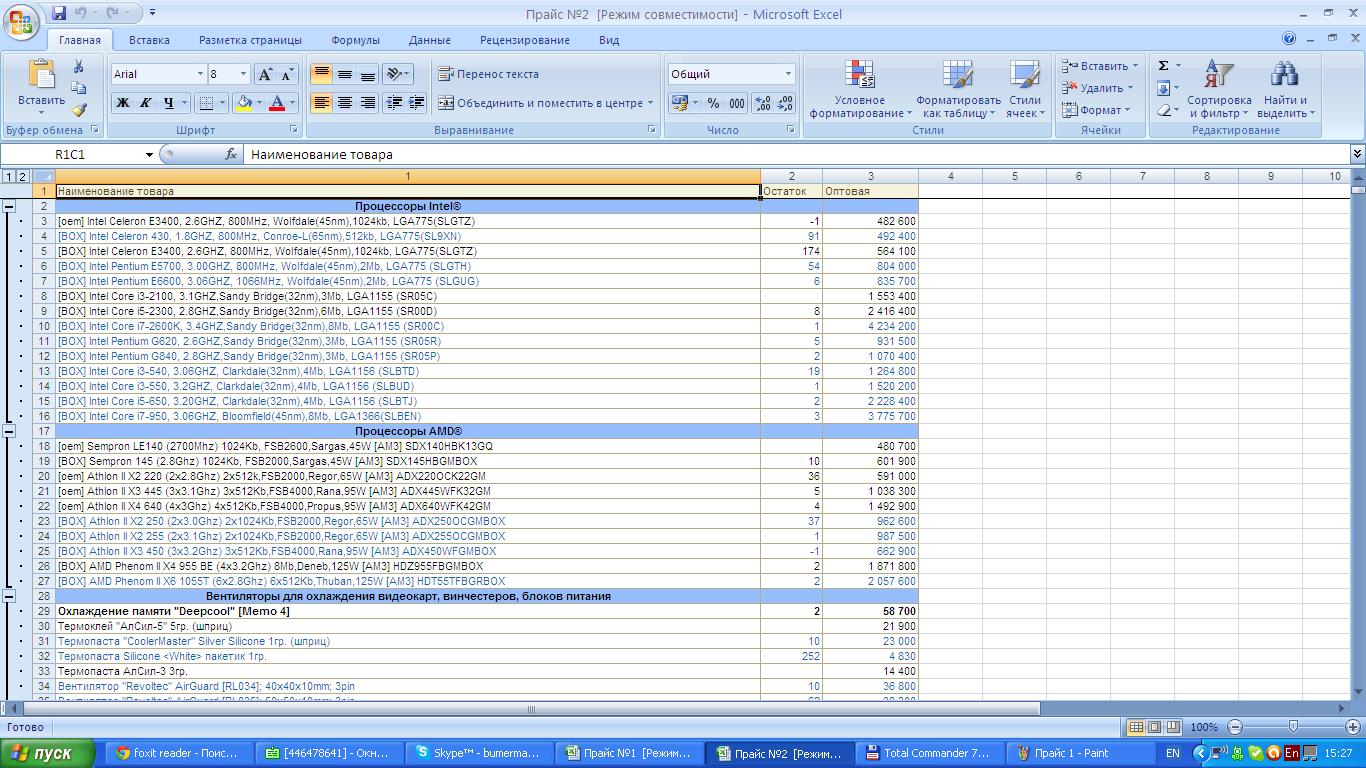Collapse the Вентиляторы outline group

click(9, 597)
